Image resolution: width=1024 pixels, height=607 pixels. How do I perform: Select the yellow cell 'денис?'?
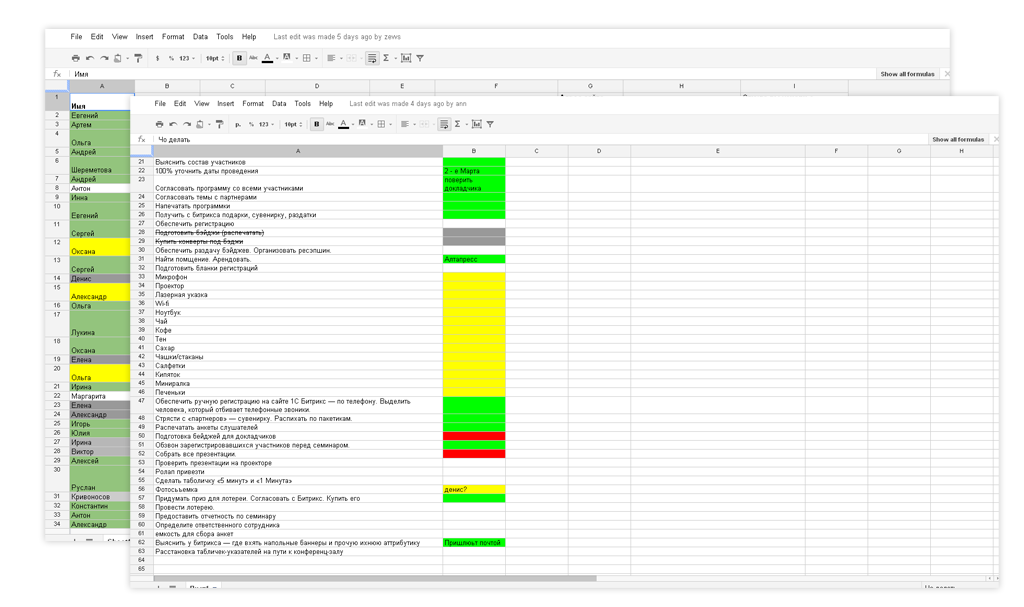[x=474, y=489]
